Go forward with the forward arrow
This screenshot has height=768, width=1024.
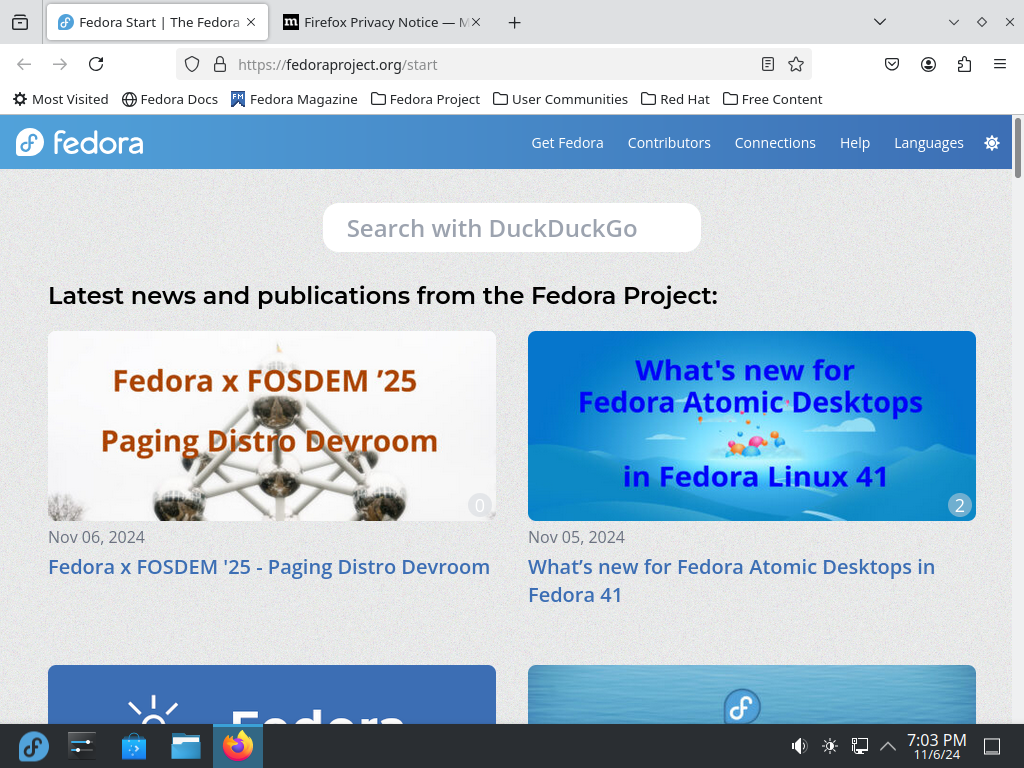click(60, 64)
